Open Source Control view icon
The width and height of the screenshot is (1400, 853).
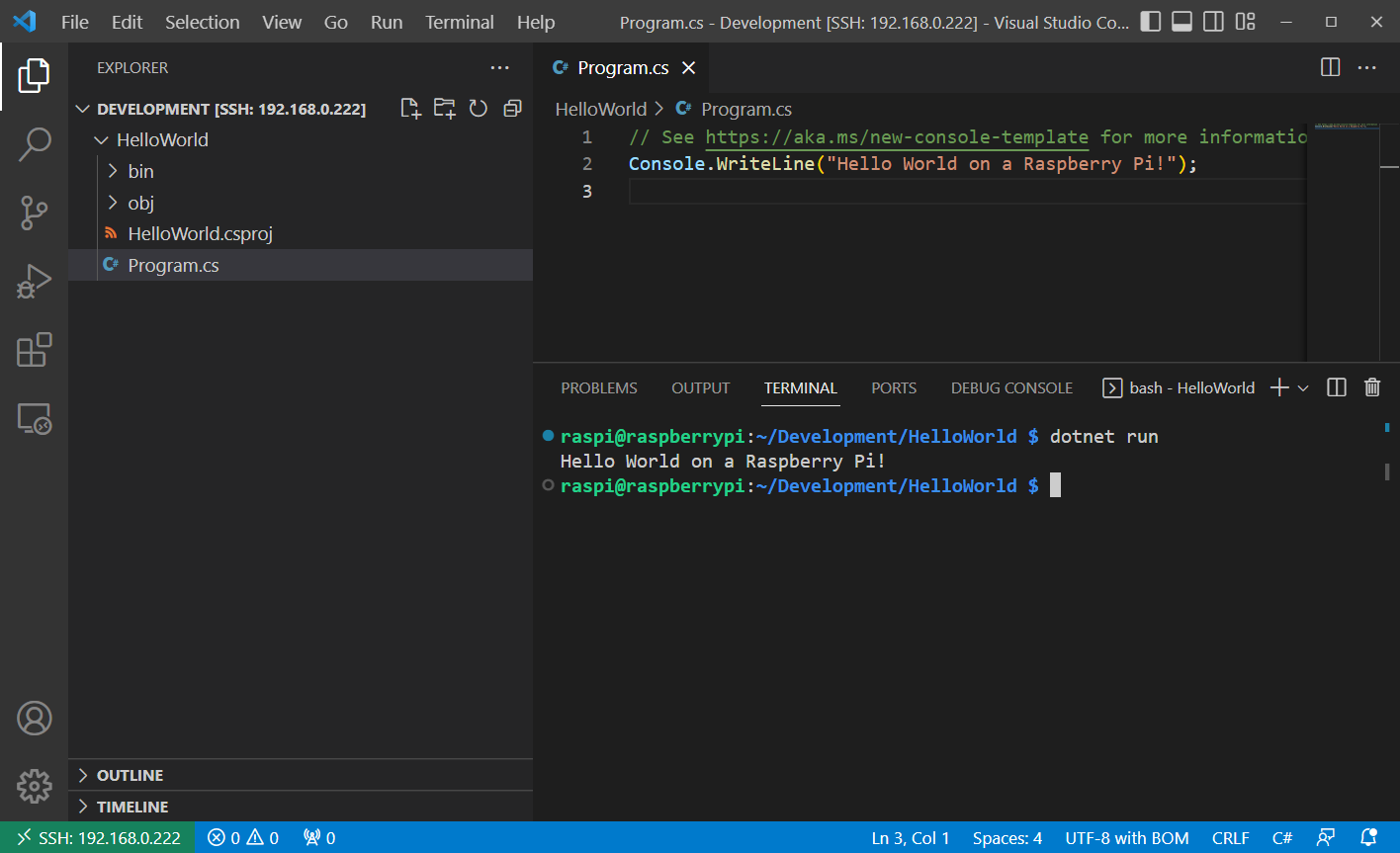pyautogui.click(x=34, y=213)
